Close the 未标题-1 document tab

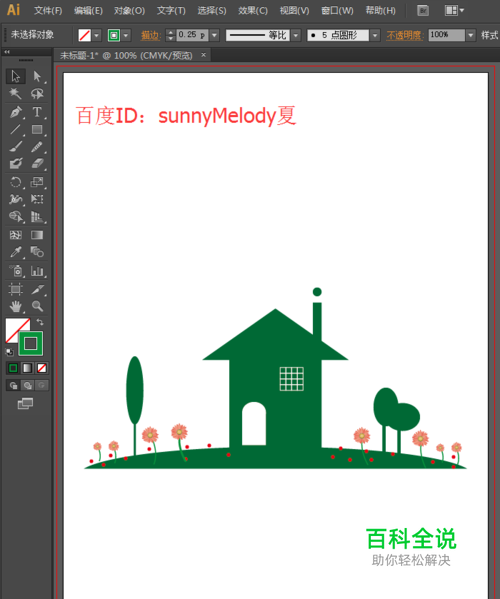[x=204, y=55]
